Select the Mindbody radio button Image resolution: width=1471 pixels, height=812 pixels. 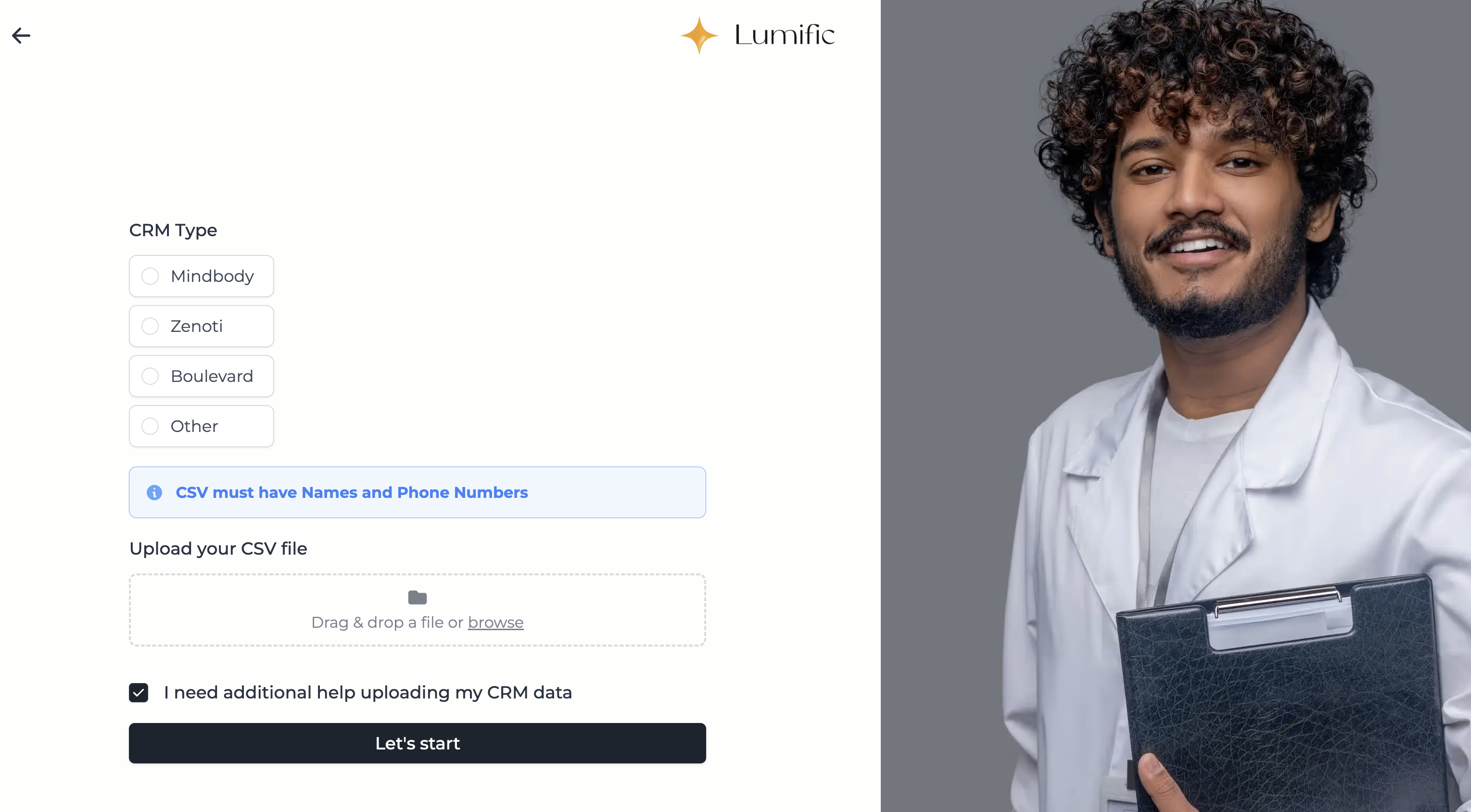[150, 277]
